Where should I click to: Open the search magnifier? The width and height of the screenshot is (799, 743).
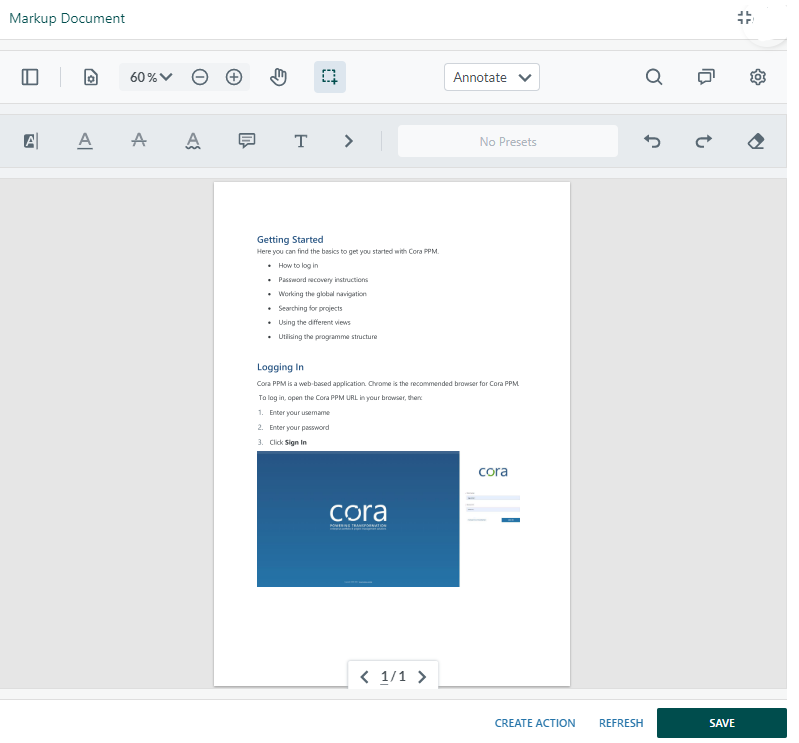[x=654, y=77]
